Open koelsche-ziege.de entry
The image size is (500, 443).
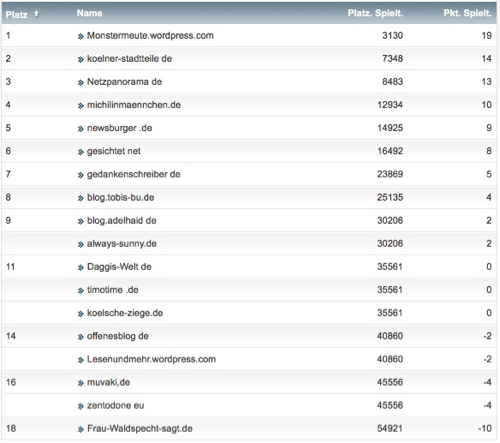[125, 313]
